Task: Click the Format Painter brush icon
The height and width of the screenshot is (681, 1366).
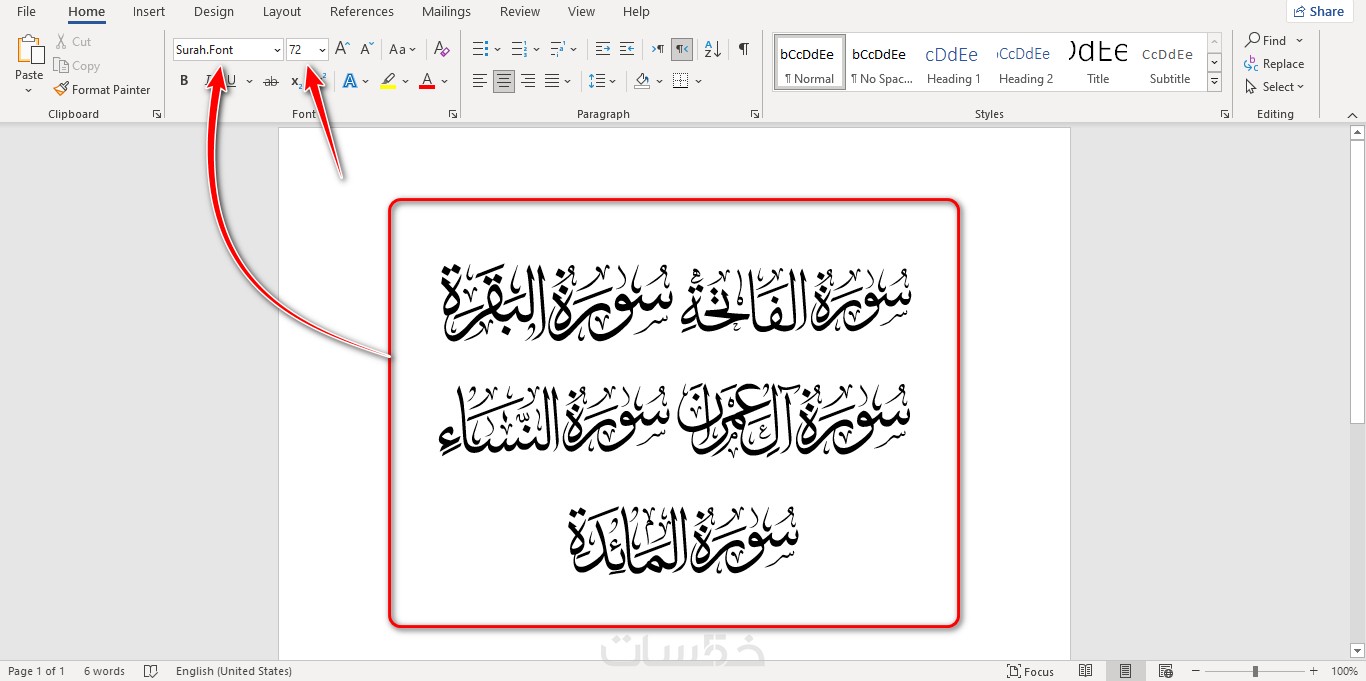Action: (61, 89)
